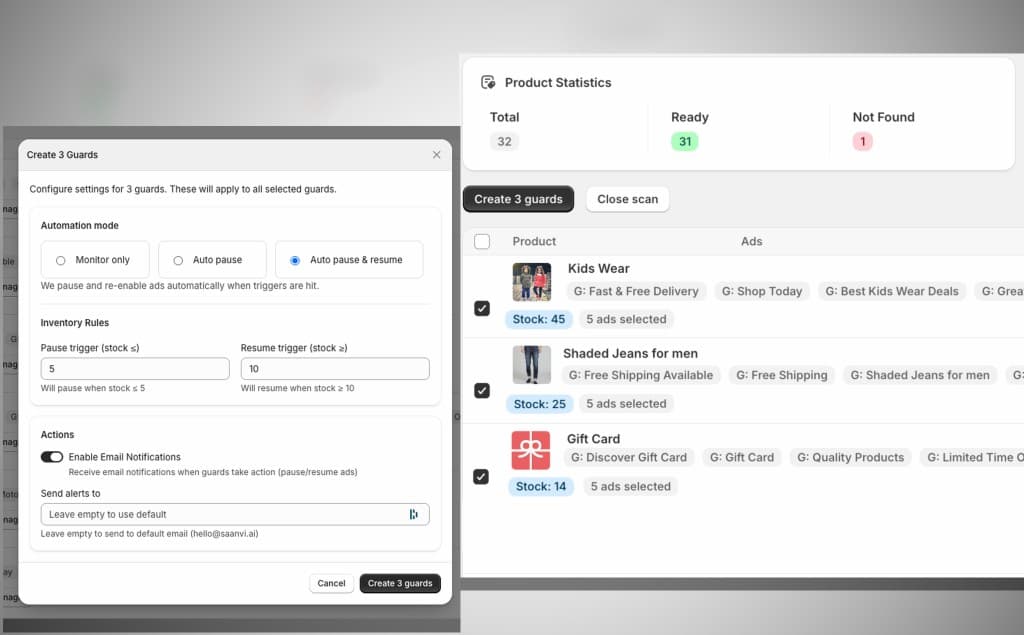Check the select-all products checkbox
The image size is (1024, 635).
pos(481,241)
